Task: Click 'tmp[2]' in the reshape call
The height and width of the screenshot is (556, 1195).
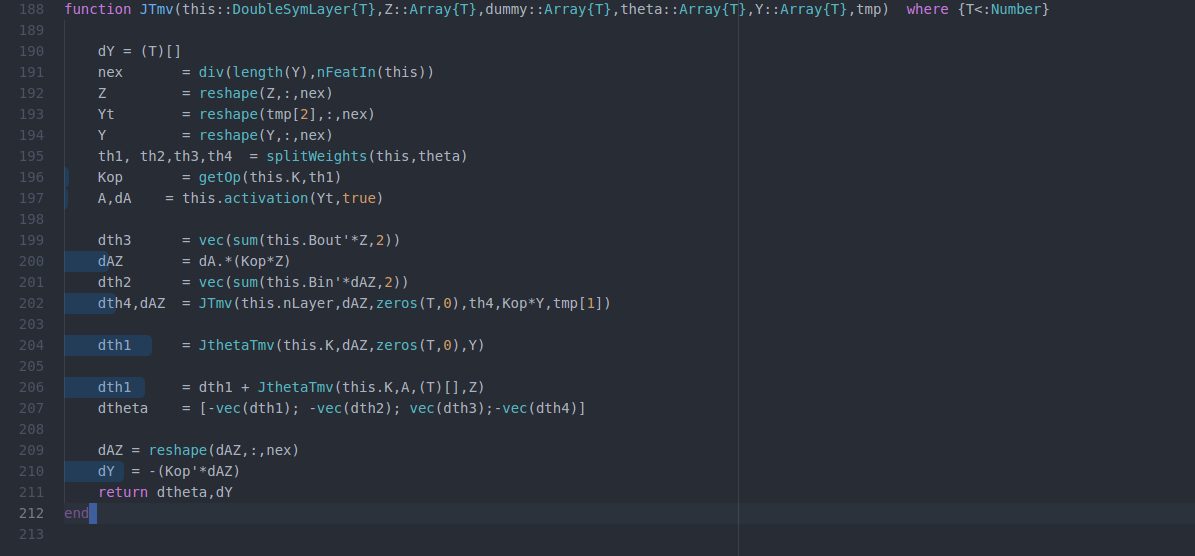Action: click(290, 114)
